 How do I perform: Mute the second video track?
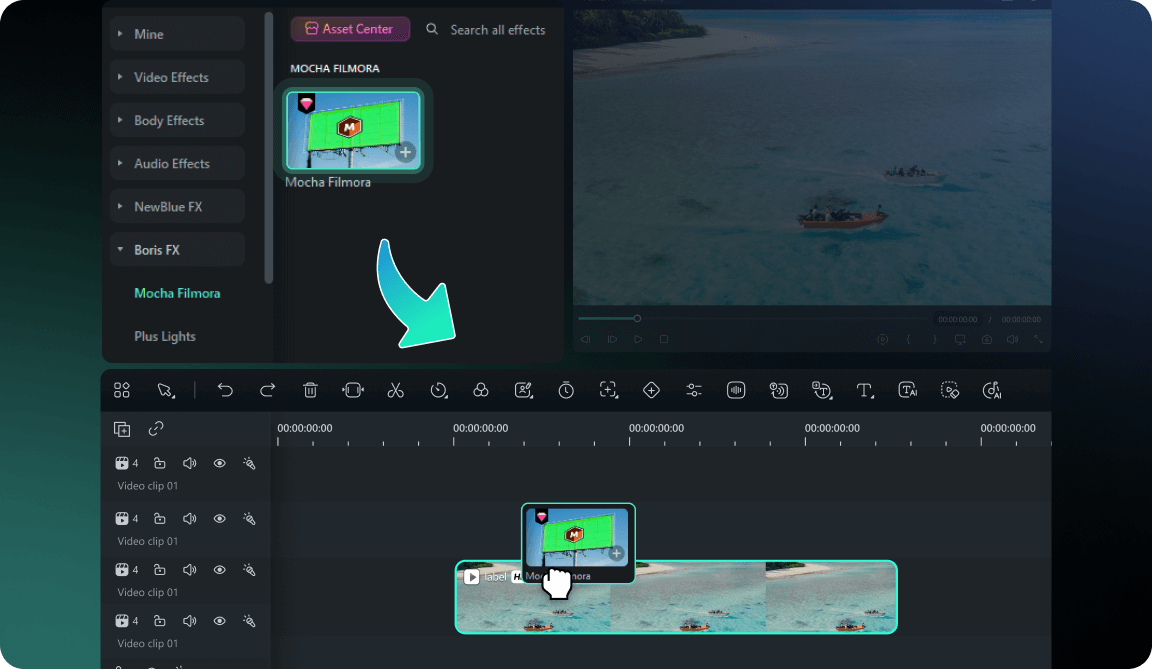tap(190, 518)
